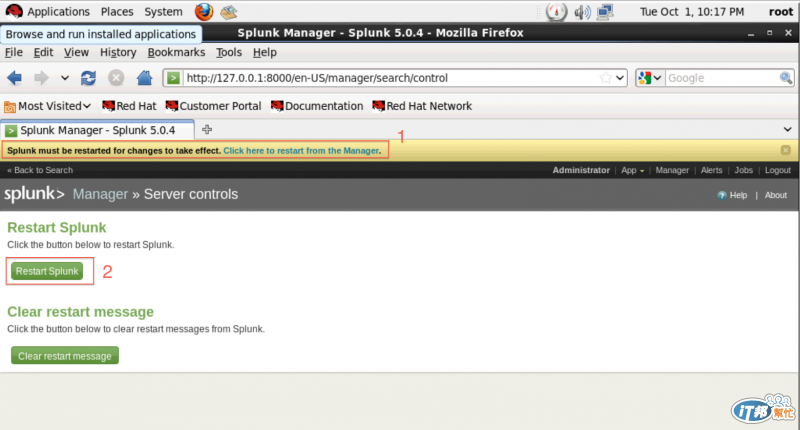Open the File menu

pos(13,53)
